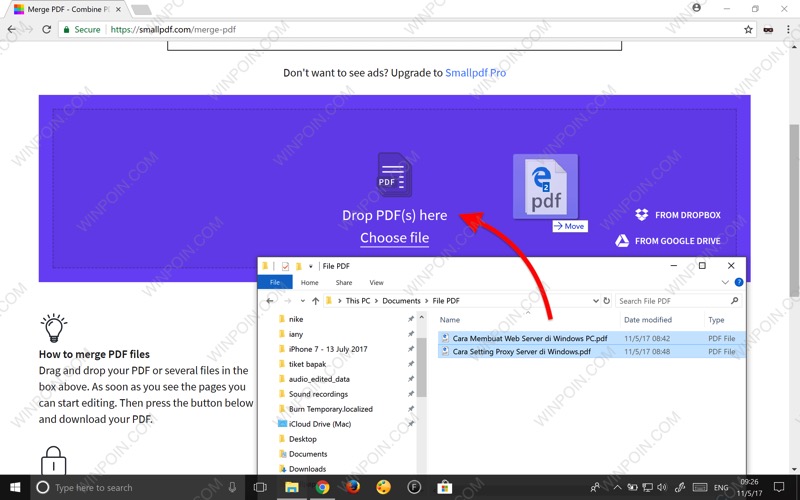
Task: Open the Windows Start menu
Action: point(15,487)
